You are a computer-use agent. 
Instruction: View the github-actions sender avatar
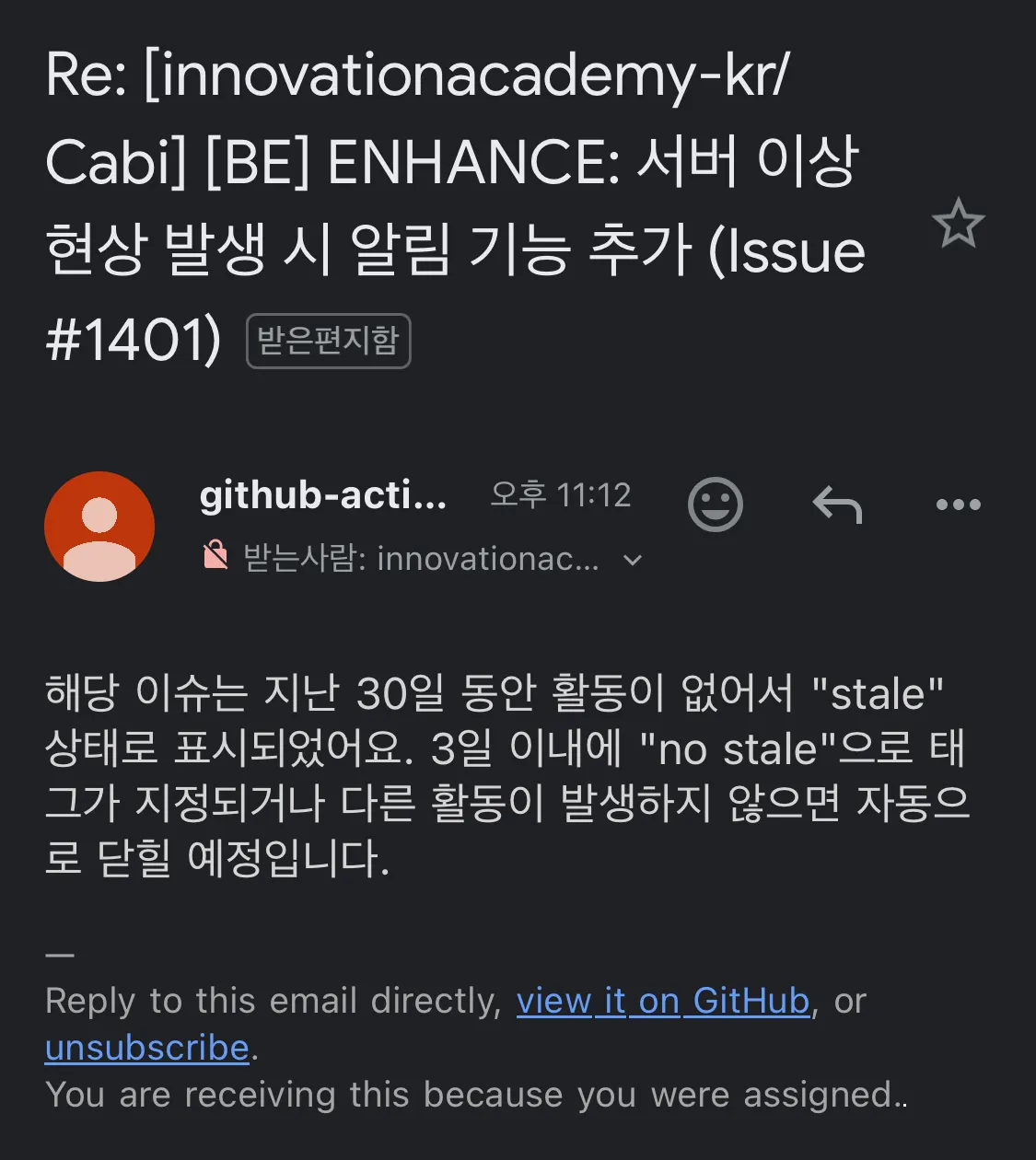pyautogui.click(x=99, y=527)
